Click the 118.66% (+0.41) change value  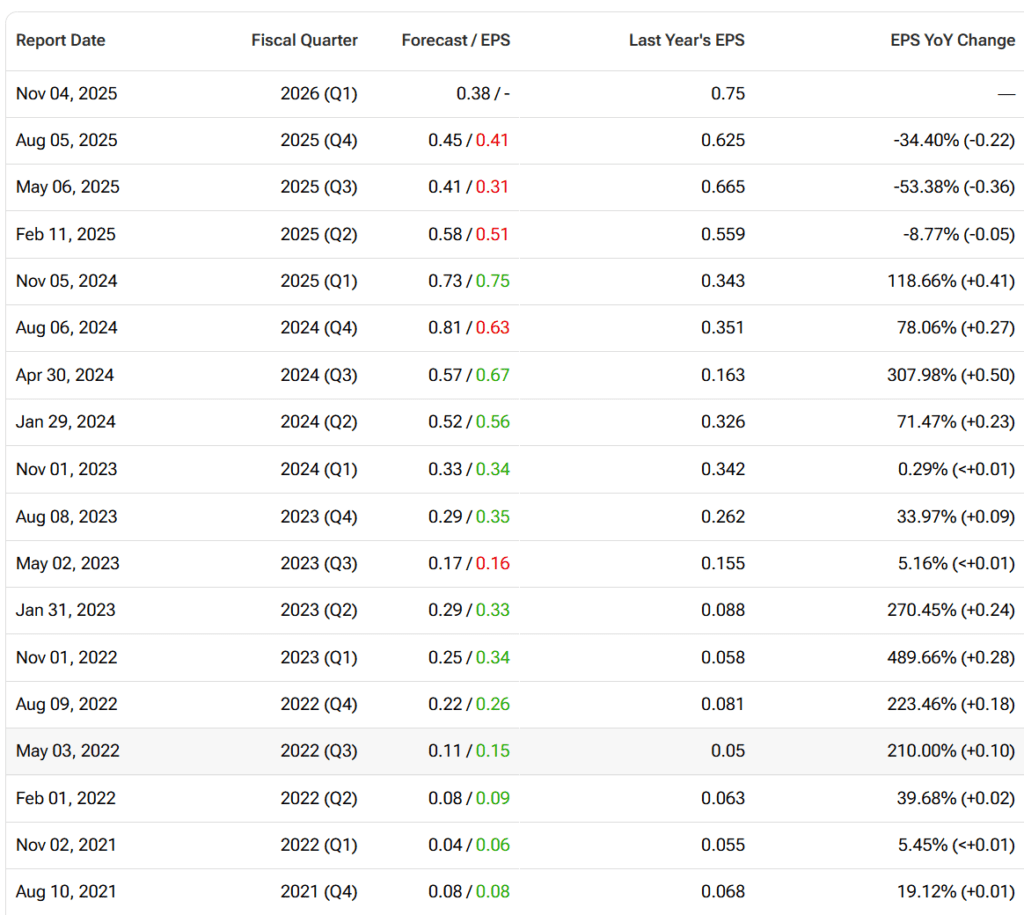pyautogui.click(x=955, y=281)
